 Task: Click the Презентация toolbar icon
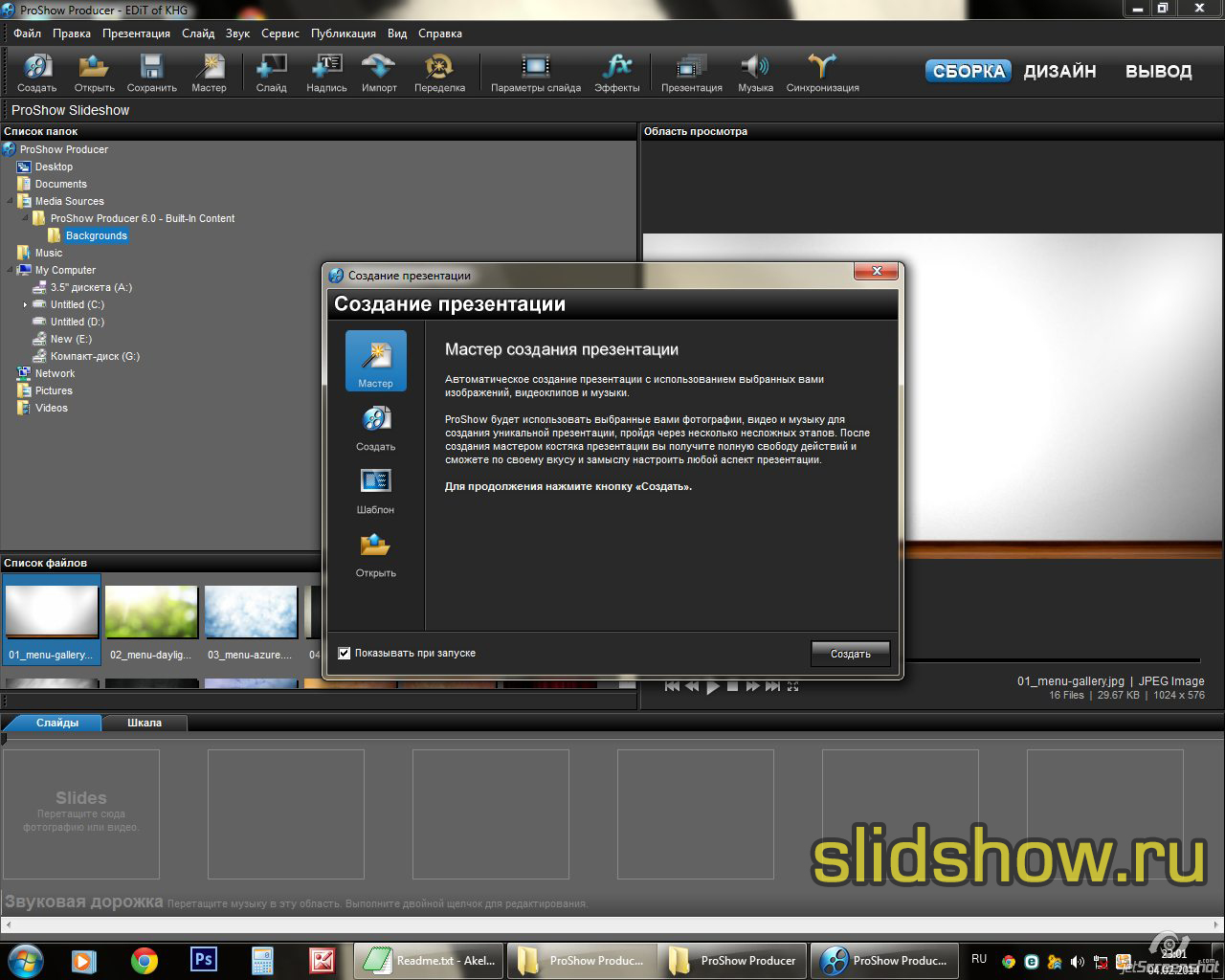[x=691, y=74]
